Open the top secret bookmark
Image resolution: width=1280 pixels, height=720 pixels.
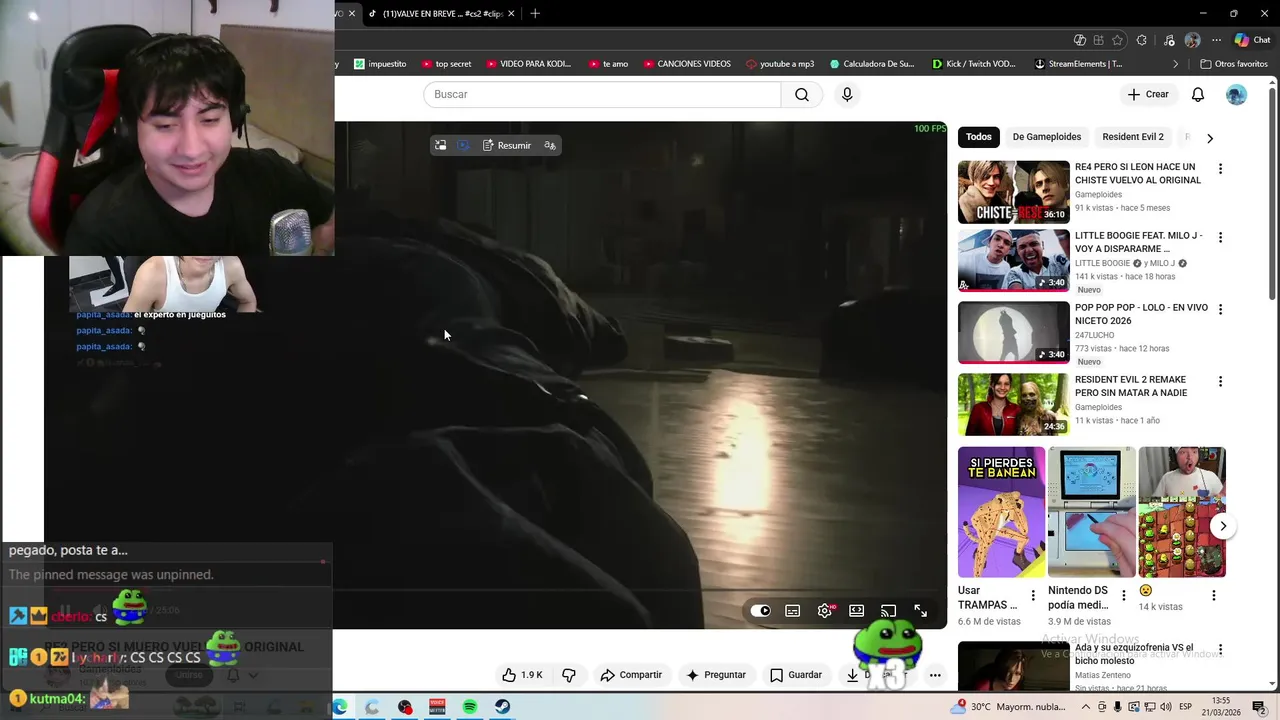tap(446, 64)
